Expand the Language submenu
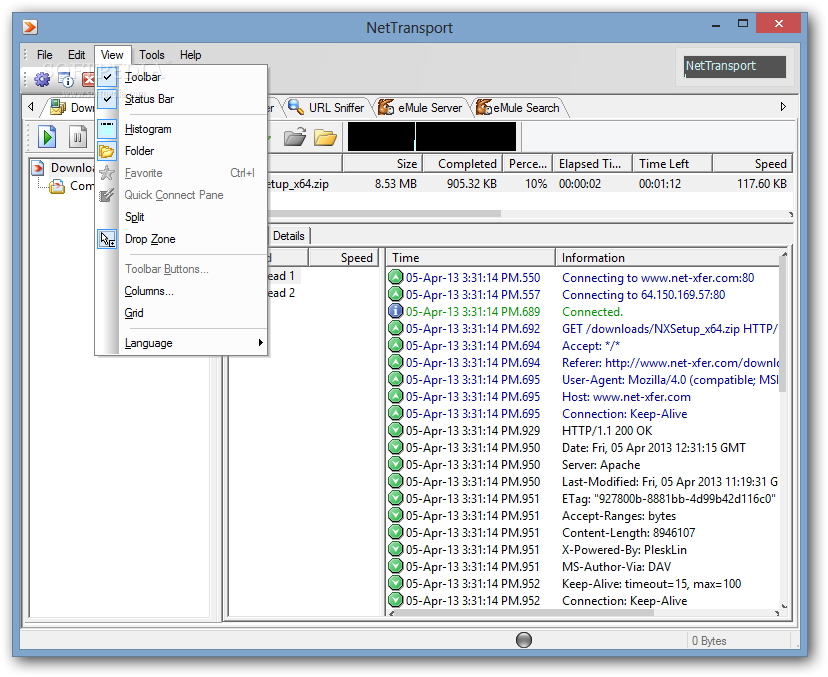 click(181, 343)
